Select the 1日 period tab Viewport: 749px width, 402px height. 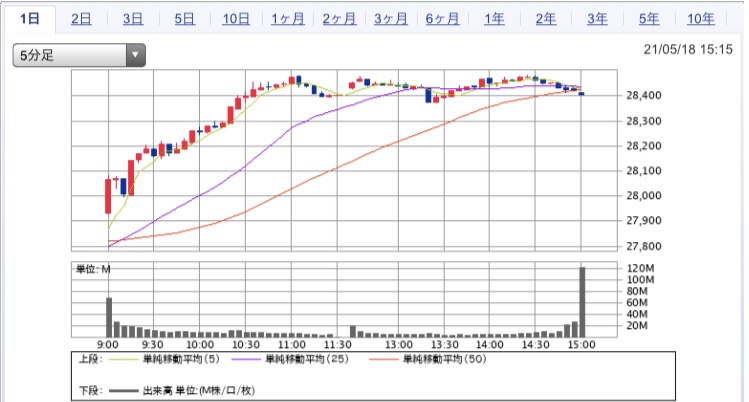click(x=30, y=19)
